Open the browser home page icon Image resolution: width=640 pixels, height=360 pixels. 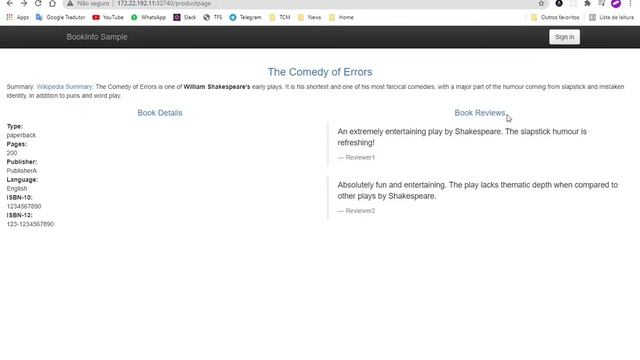[52, 3]
